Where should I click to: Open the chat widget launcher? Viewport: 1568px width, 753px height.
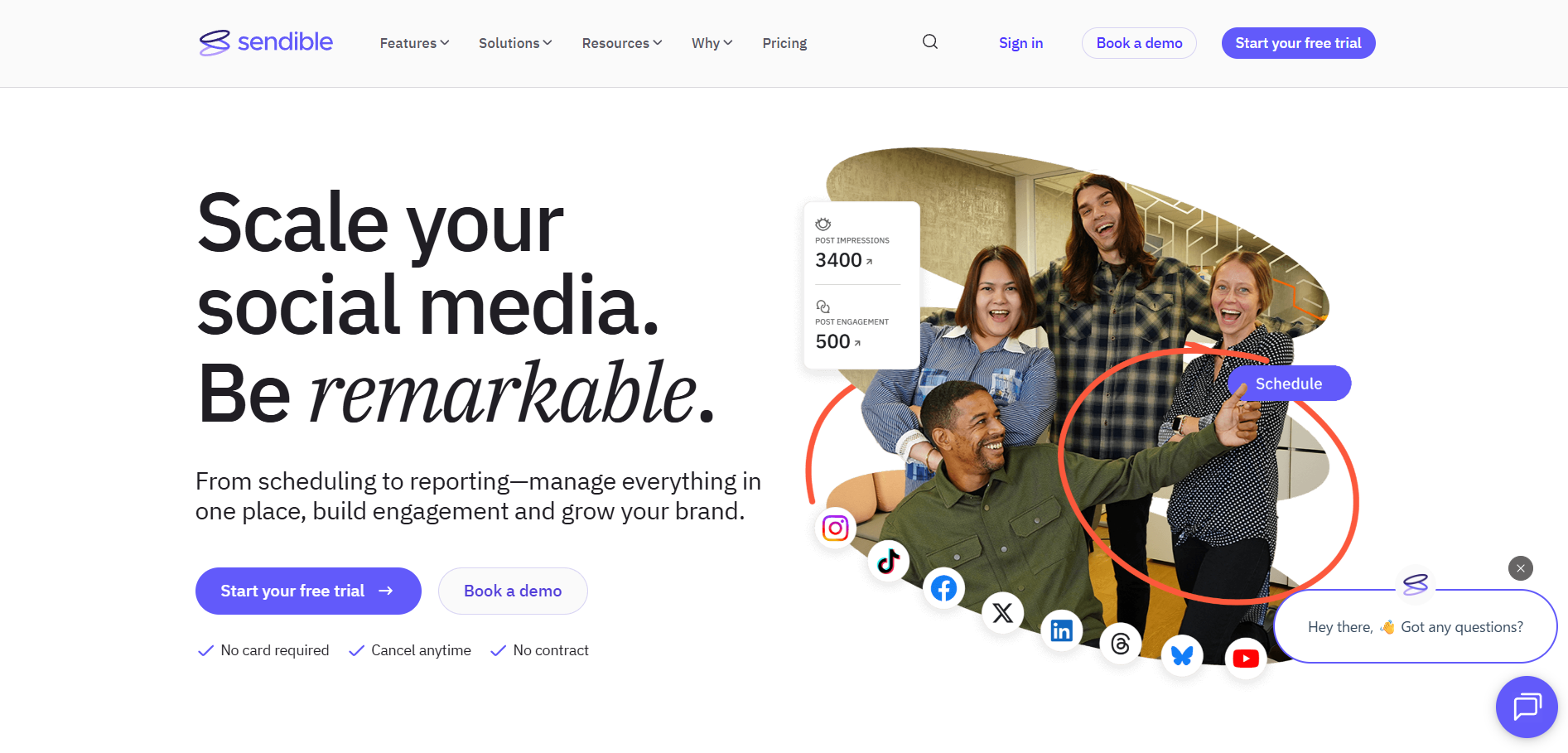(x=1526, y=707)
